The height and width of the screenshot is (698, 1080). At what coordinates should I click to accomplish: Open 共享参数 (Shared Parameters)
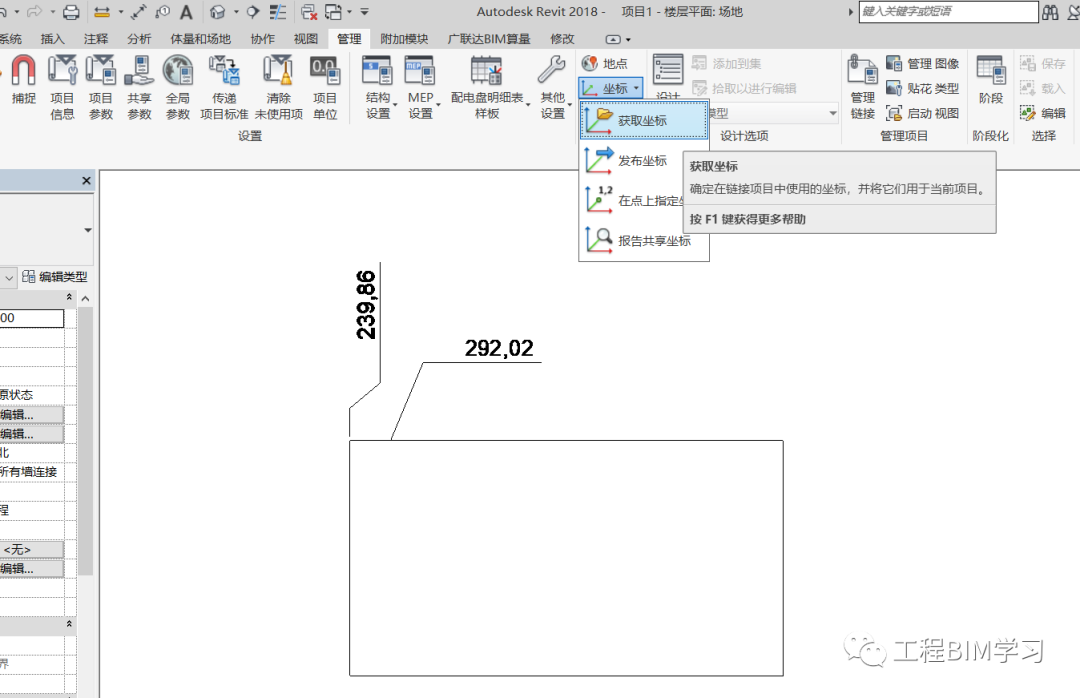pos(139,88)
